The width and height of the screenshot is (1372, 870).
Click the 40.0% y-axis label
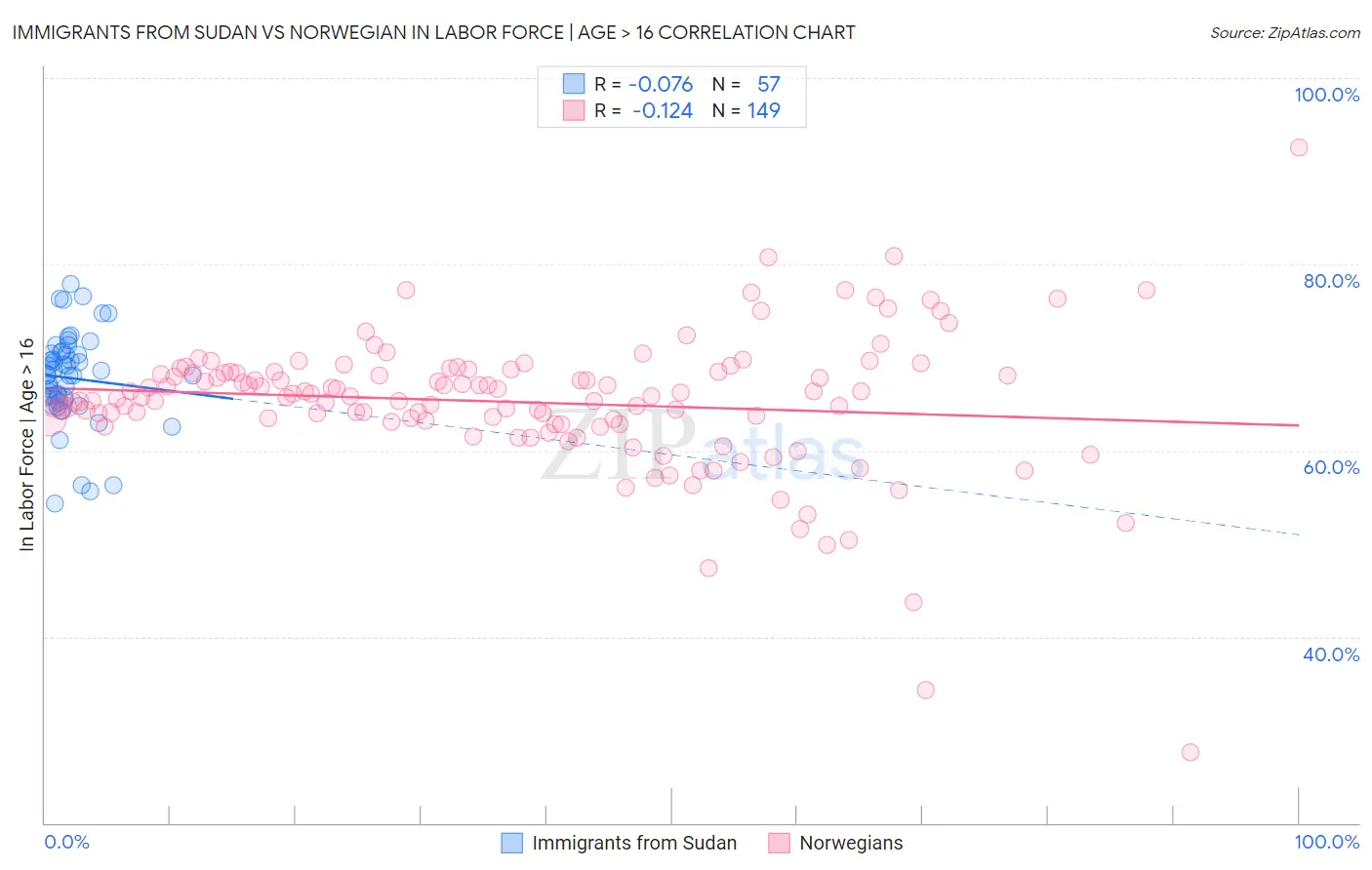(x=1331, y=654)
